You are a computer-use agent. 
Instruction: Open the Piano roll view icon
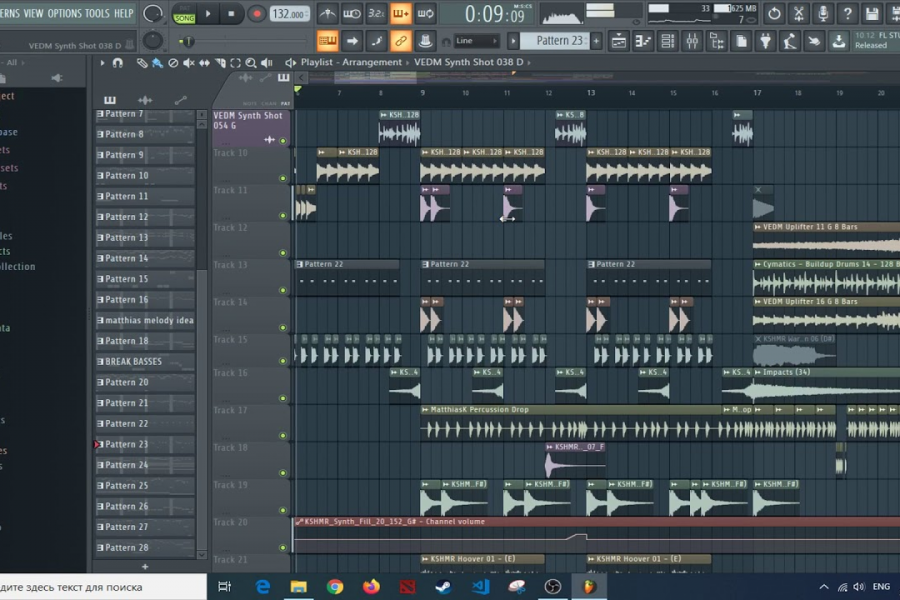pos(643,41)
